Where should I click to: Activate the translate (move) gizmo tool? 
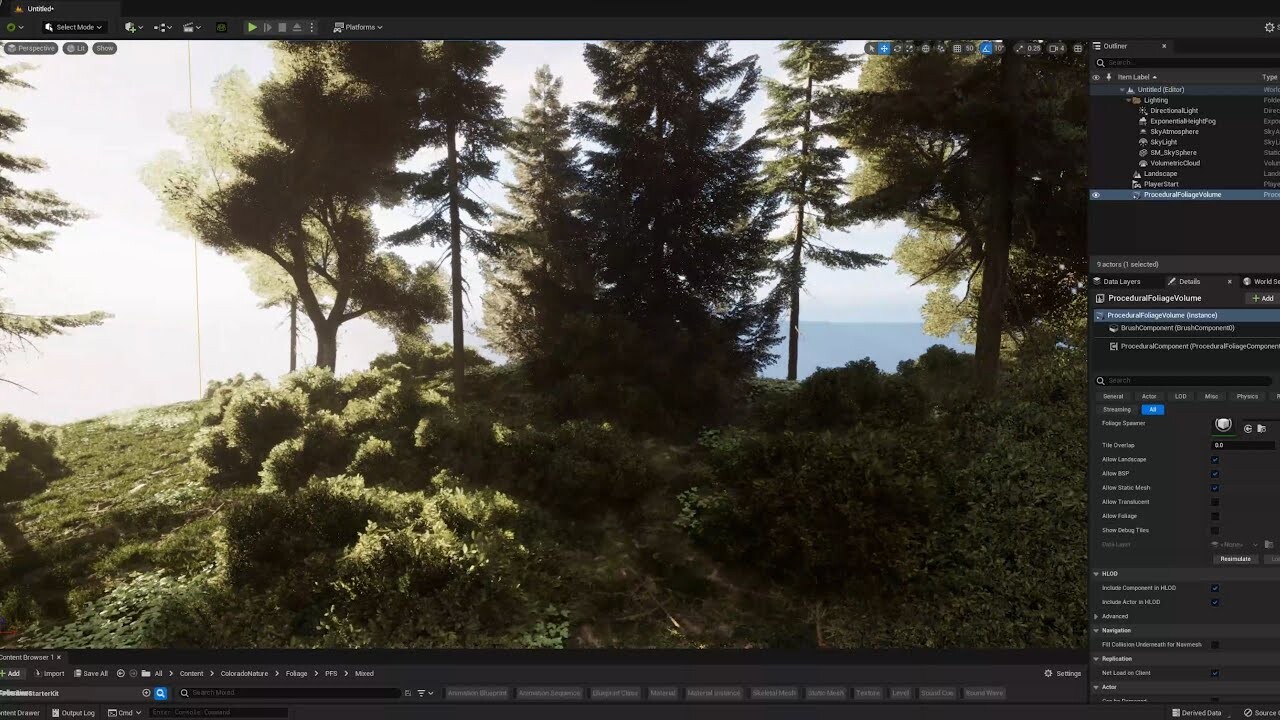click(884, 48)
